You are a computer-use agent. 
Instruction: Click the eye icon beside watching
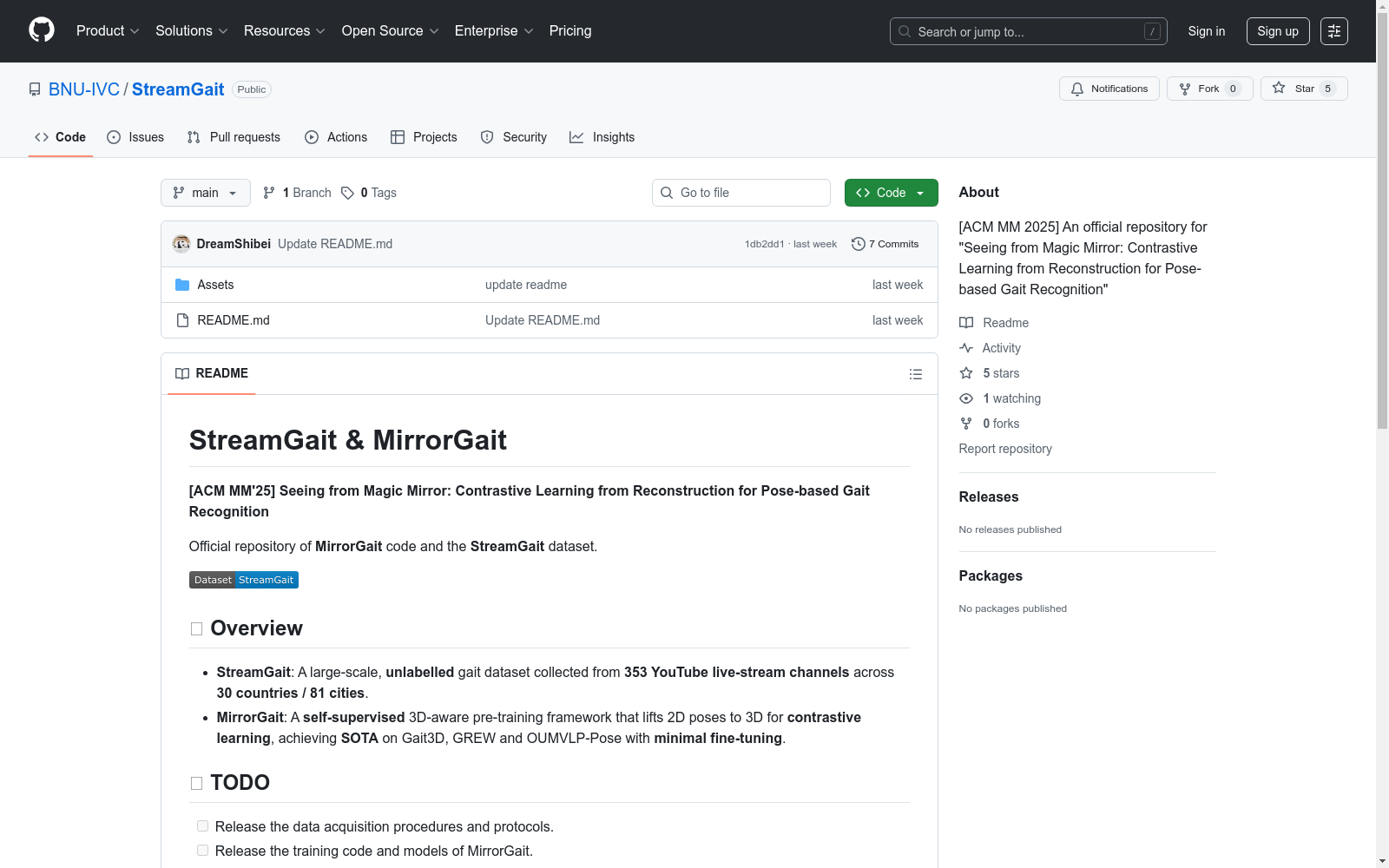pos(966,398)
